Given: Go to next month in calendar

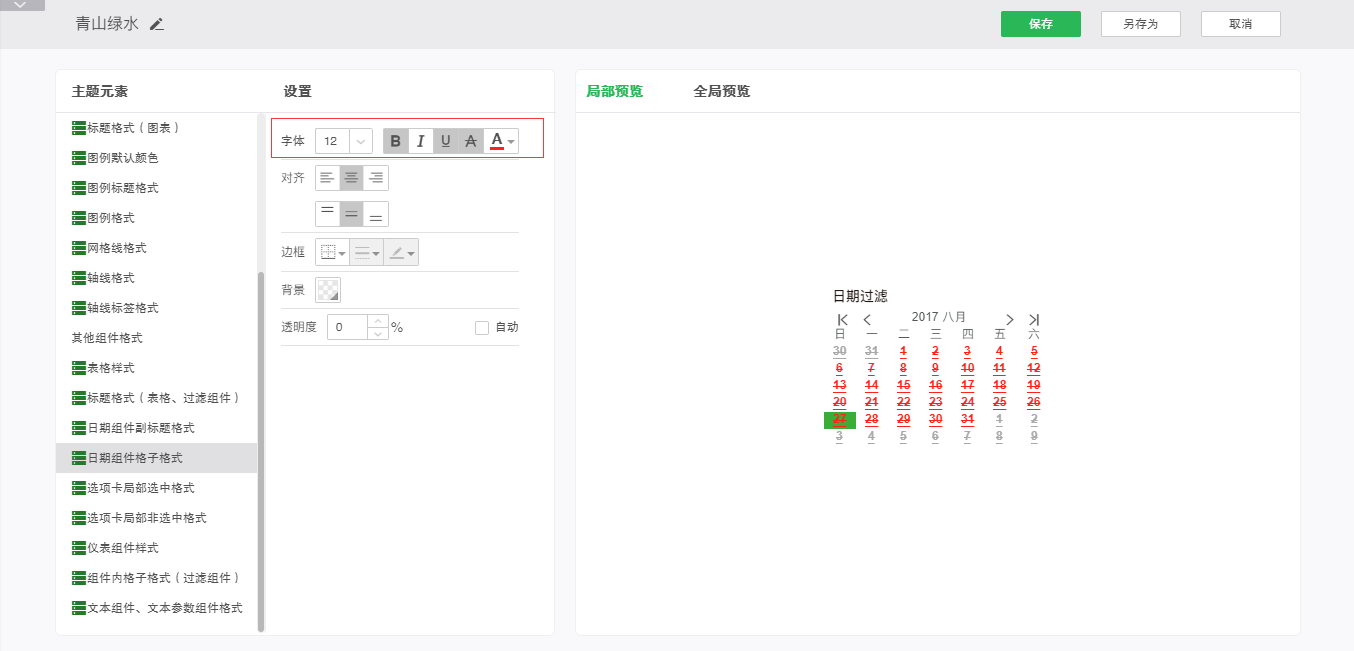Looking at the screenshot, I should pos(1010,319).
